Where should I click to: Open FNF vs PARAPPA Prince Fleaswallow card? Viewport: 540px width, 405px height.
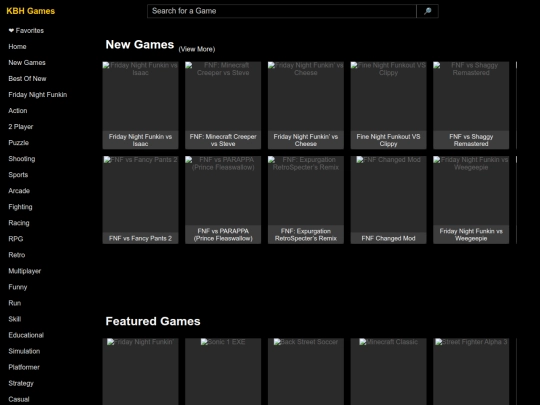223,200
